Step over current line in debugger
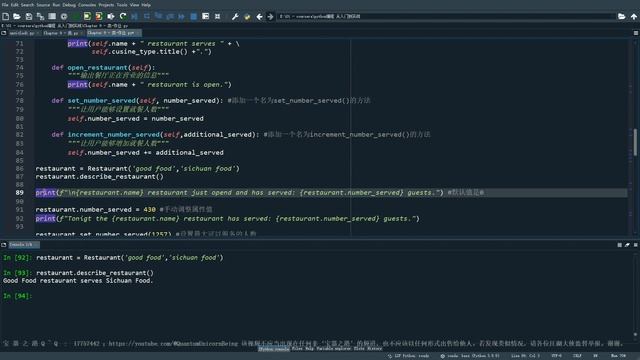The image size is (640, 360). coord(146,16)
